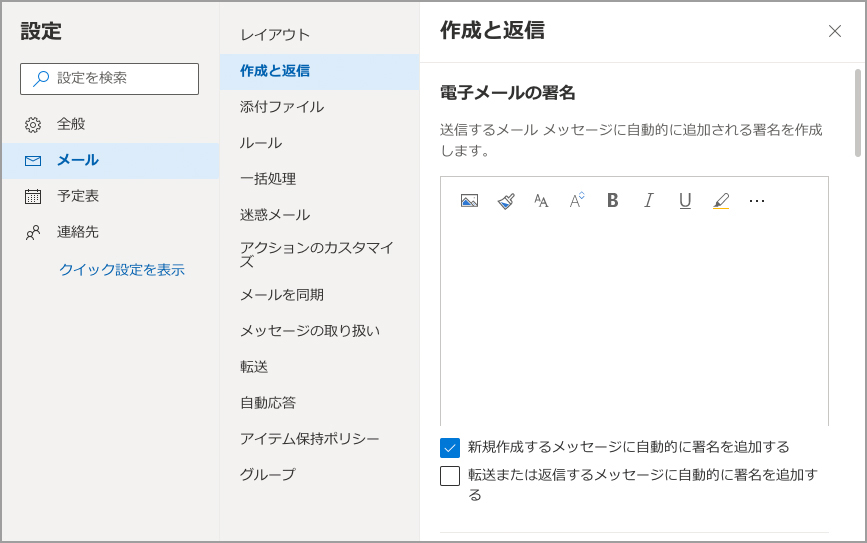Click inside the signature text editing area
The height and width of the screenshot is (543, 867).
pyautogui.click(x=634, y=320)
